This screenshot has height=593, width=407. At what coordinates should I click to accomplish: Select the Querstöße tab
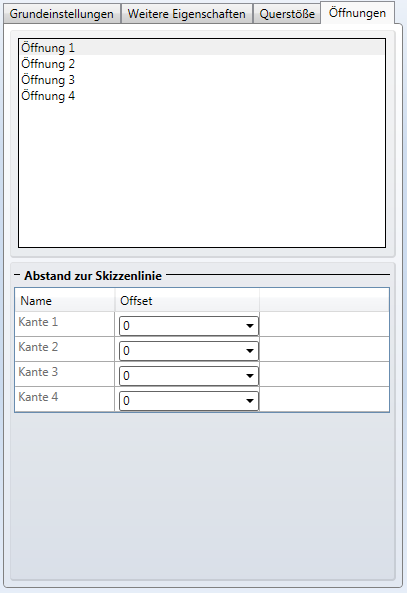pos(287,14)
